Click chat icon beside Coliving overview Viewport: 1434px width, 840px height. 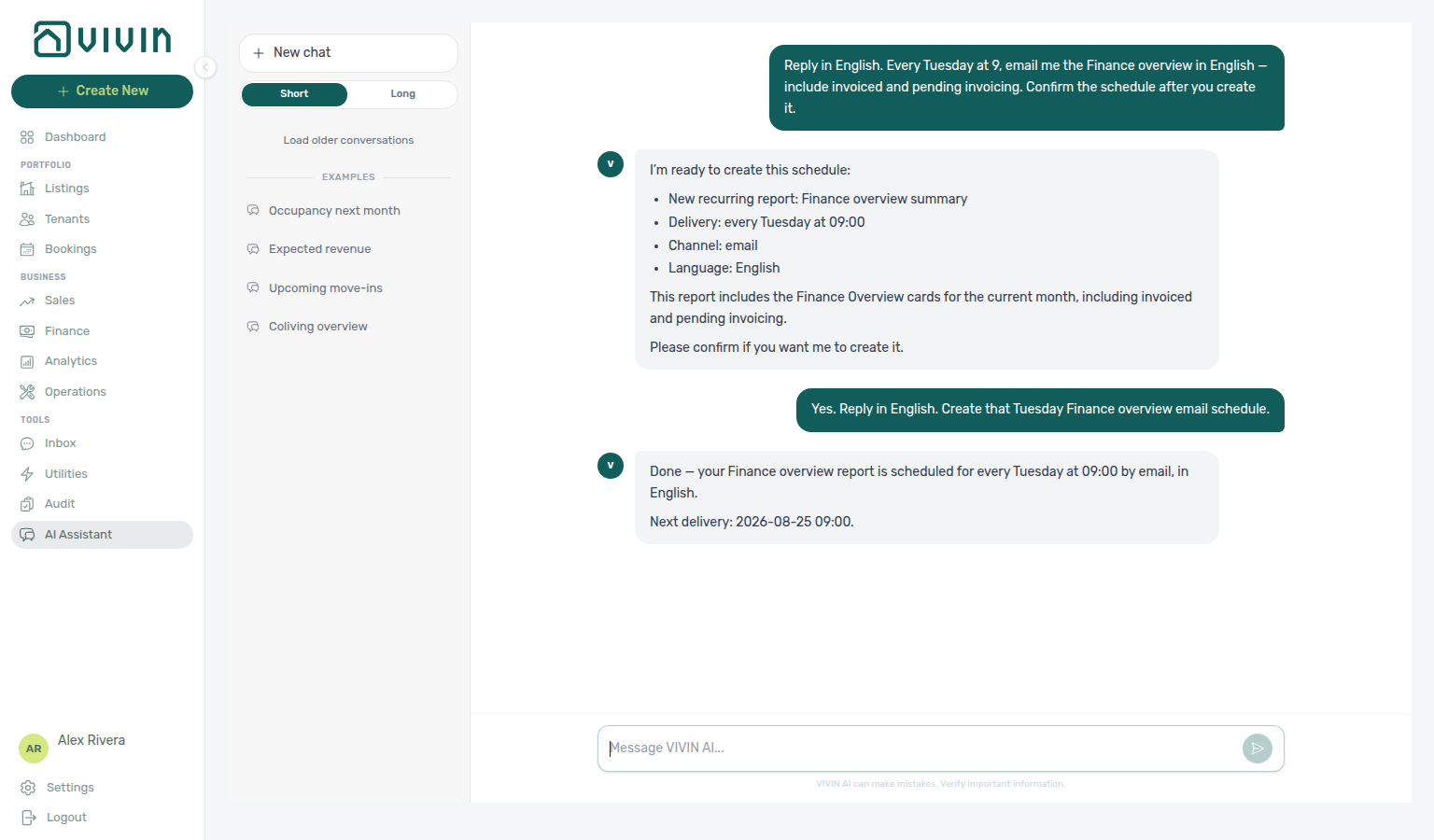point(253,327)
